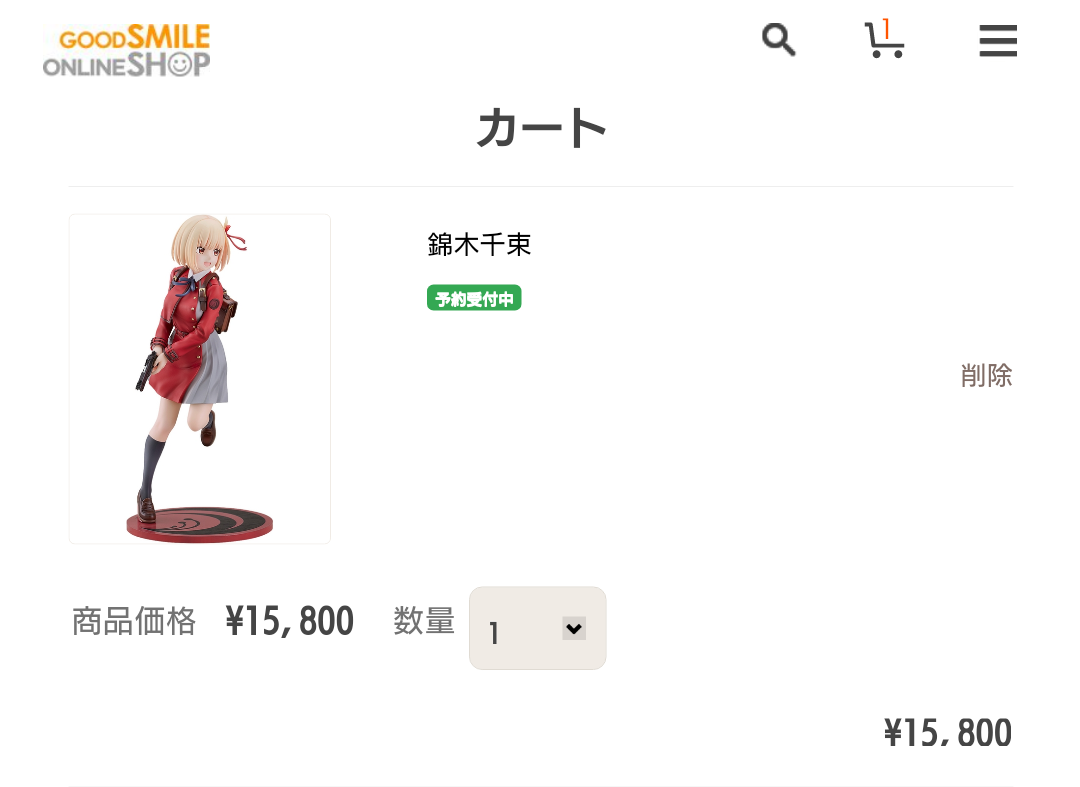Click the green 予約受付中 badge
This screenshot has width=1080, height=787.
[474, 298]
